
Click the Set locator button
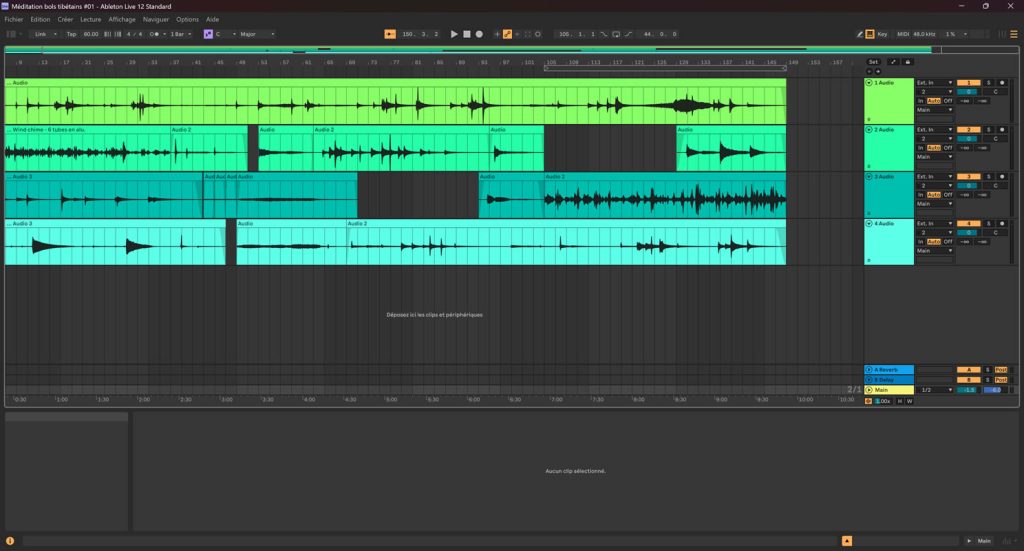(x=873, y=62)
